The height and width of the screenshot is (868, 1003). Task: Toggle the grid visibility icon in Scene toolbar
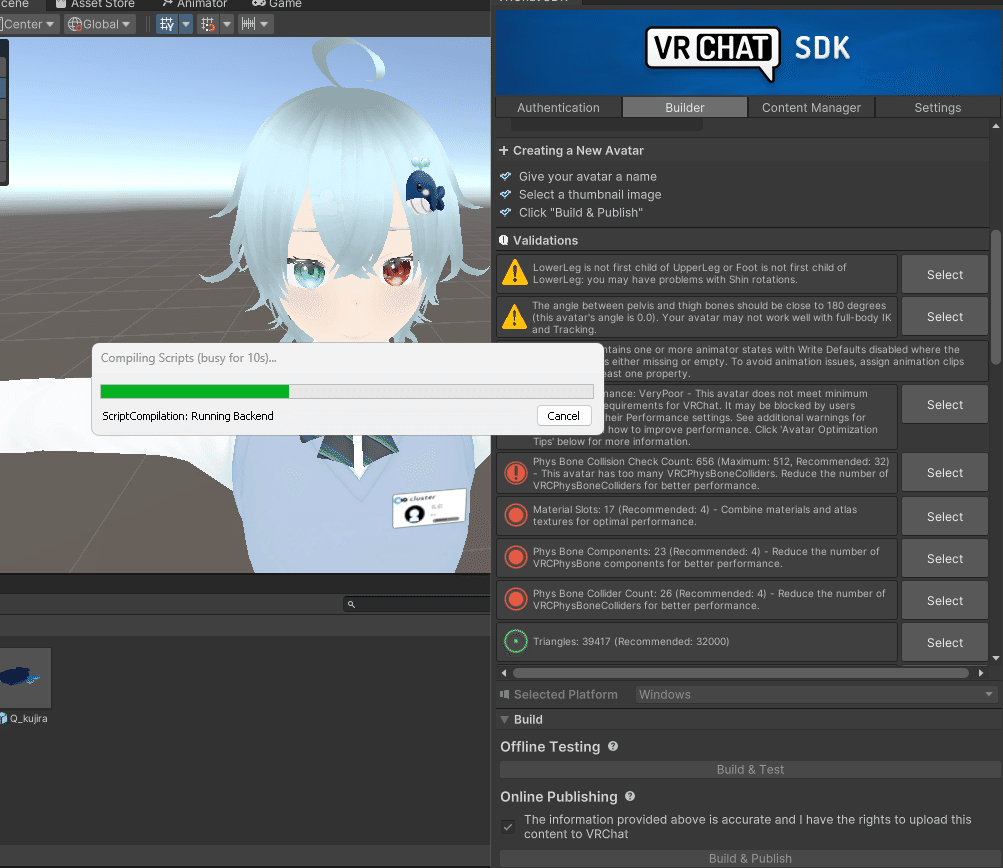[166, 24]
